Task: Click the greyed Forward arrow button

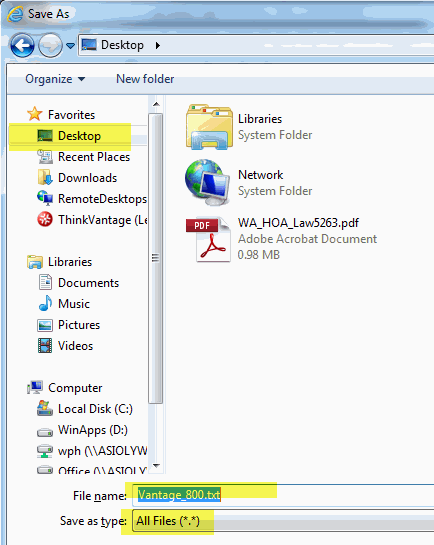Action: pyautogui.click(x=50, y=45)
